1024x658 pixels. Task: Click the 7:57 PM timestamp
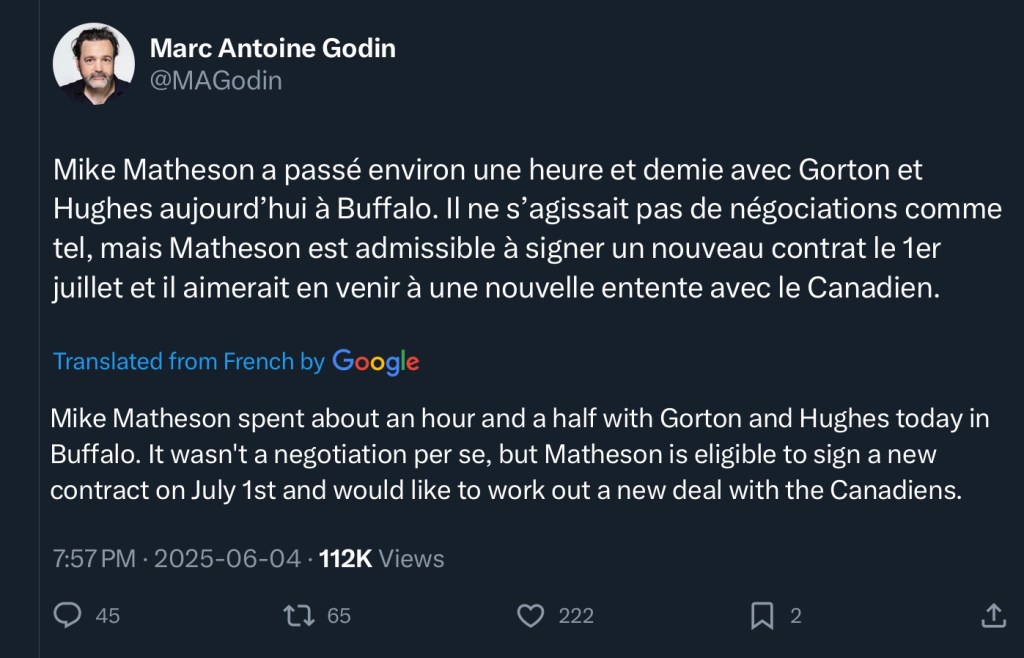coord(94,558)
